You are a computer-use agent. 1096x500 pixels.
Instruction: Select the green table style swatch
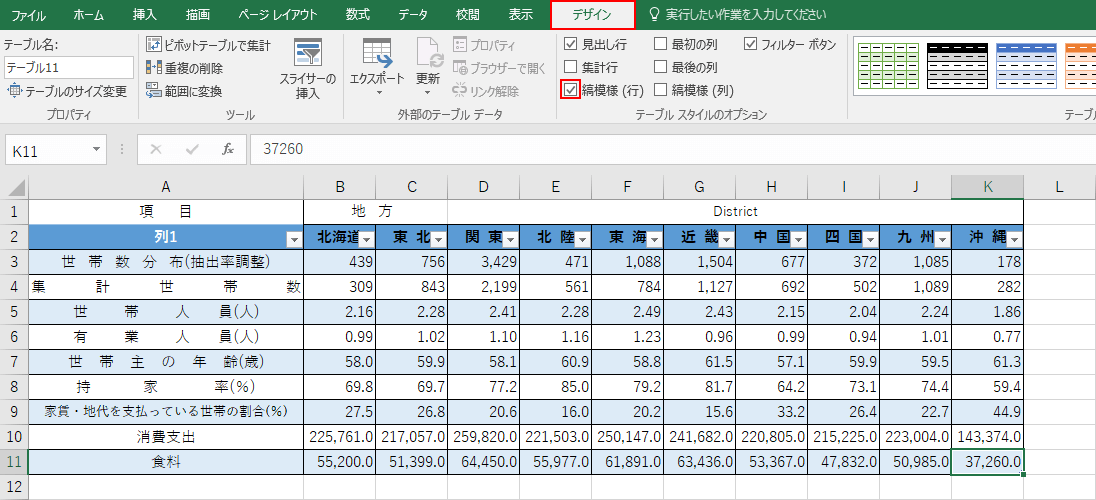point(888,66)
